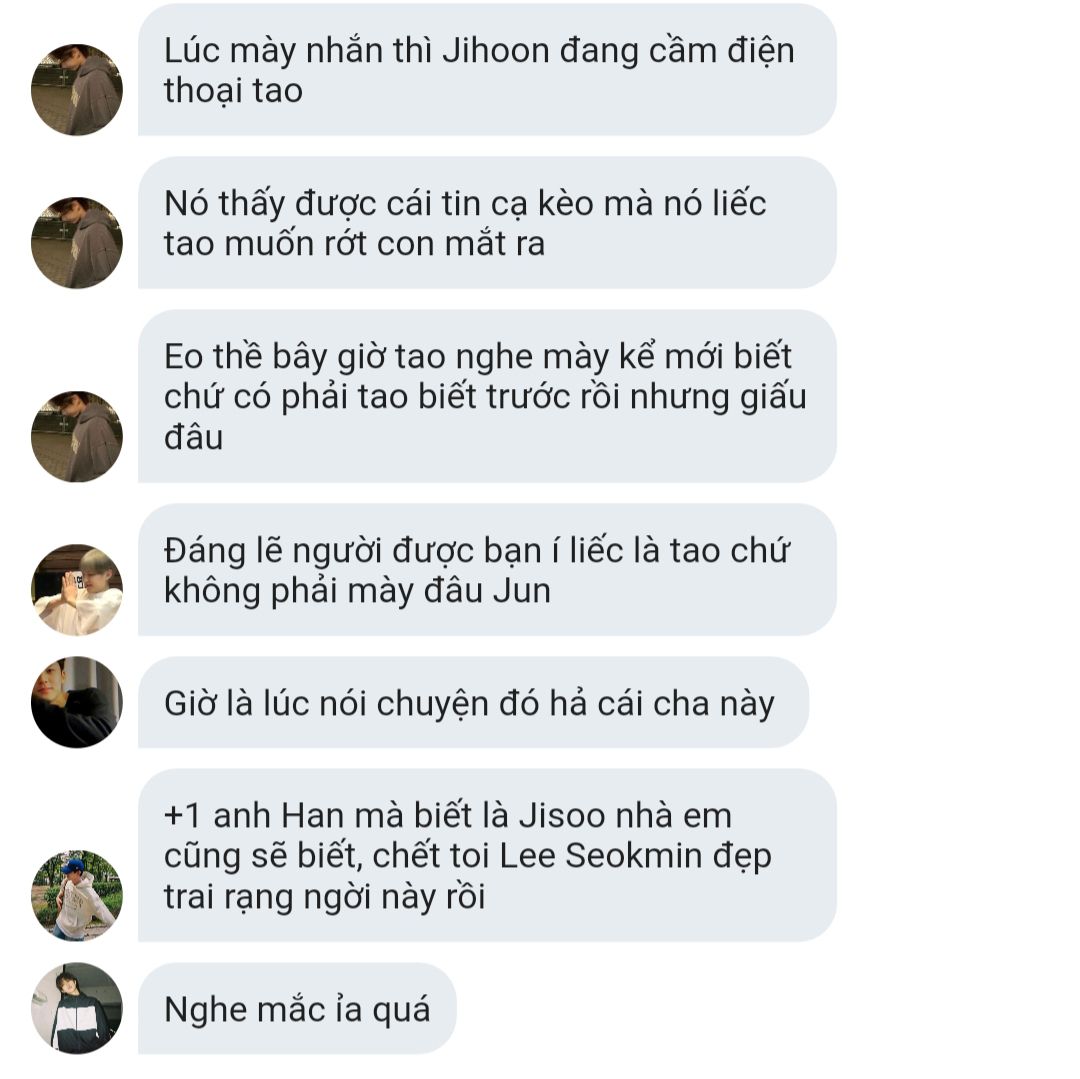Tap the waving white-shirt avatar
The height and width of the screenshot is (1079, 1080).
76,589
